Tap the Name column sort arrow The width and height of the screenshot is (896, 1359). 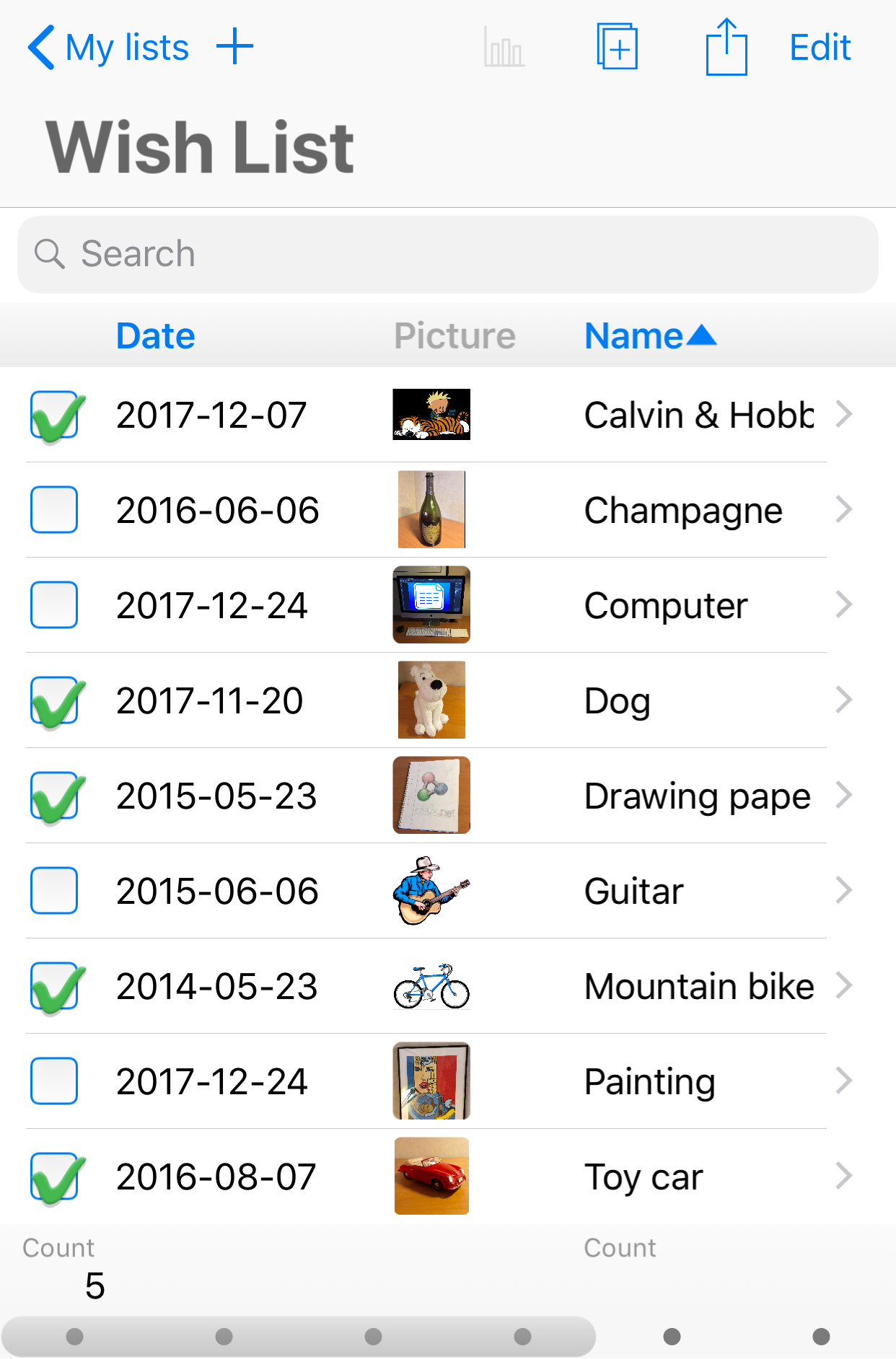pyautogui.click(x=701, y=335)
